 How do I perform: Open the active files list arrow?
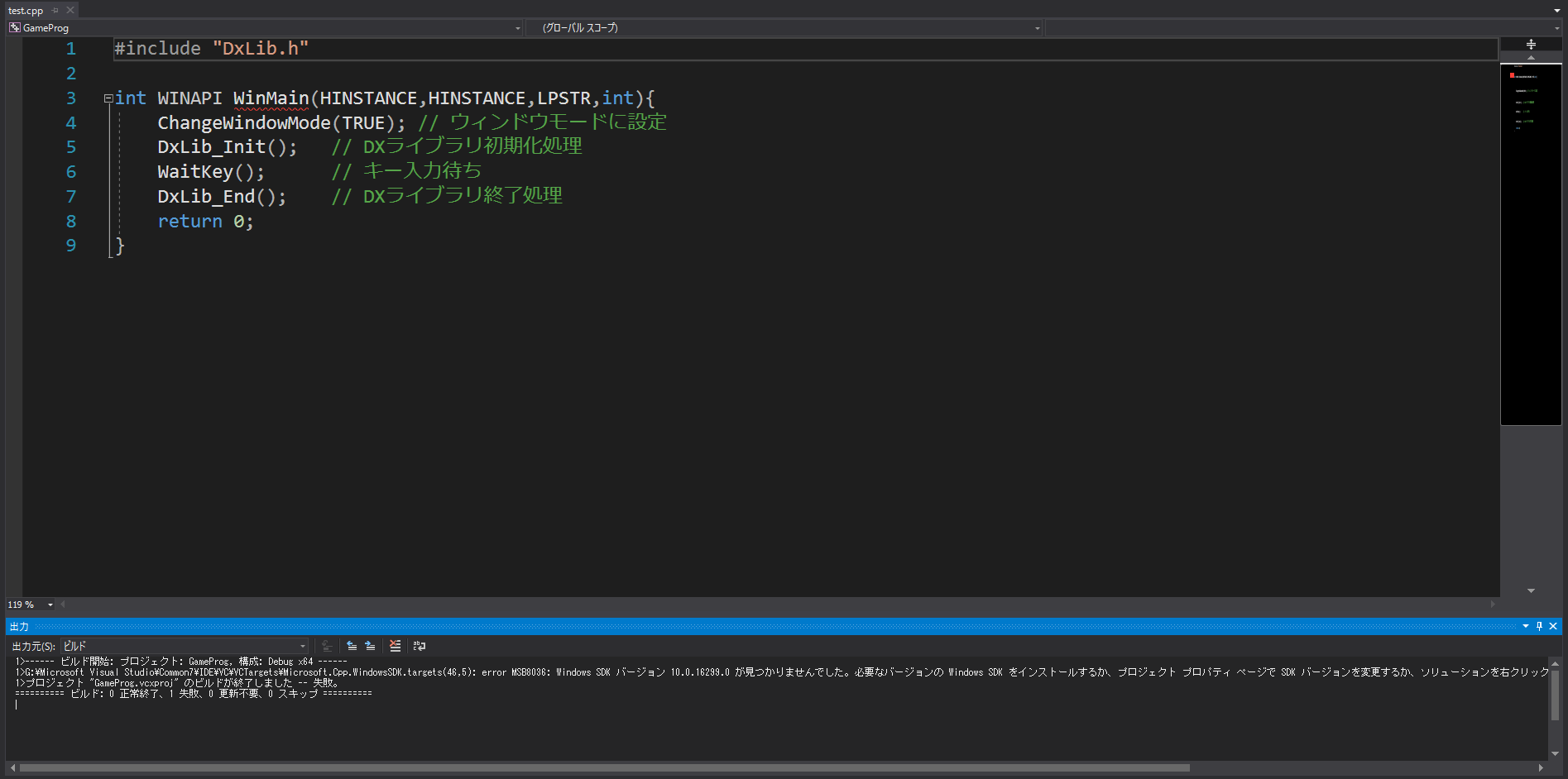tap(1557, 11)
